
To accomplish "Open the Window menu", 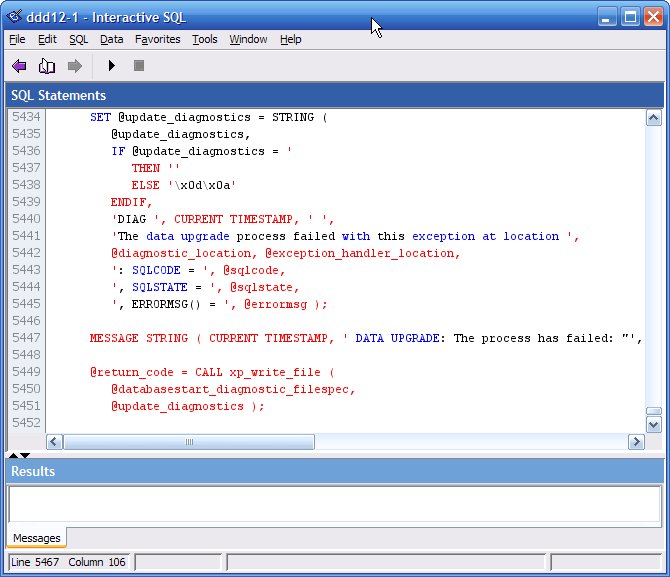I will (x=248, y=39).
